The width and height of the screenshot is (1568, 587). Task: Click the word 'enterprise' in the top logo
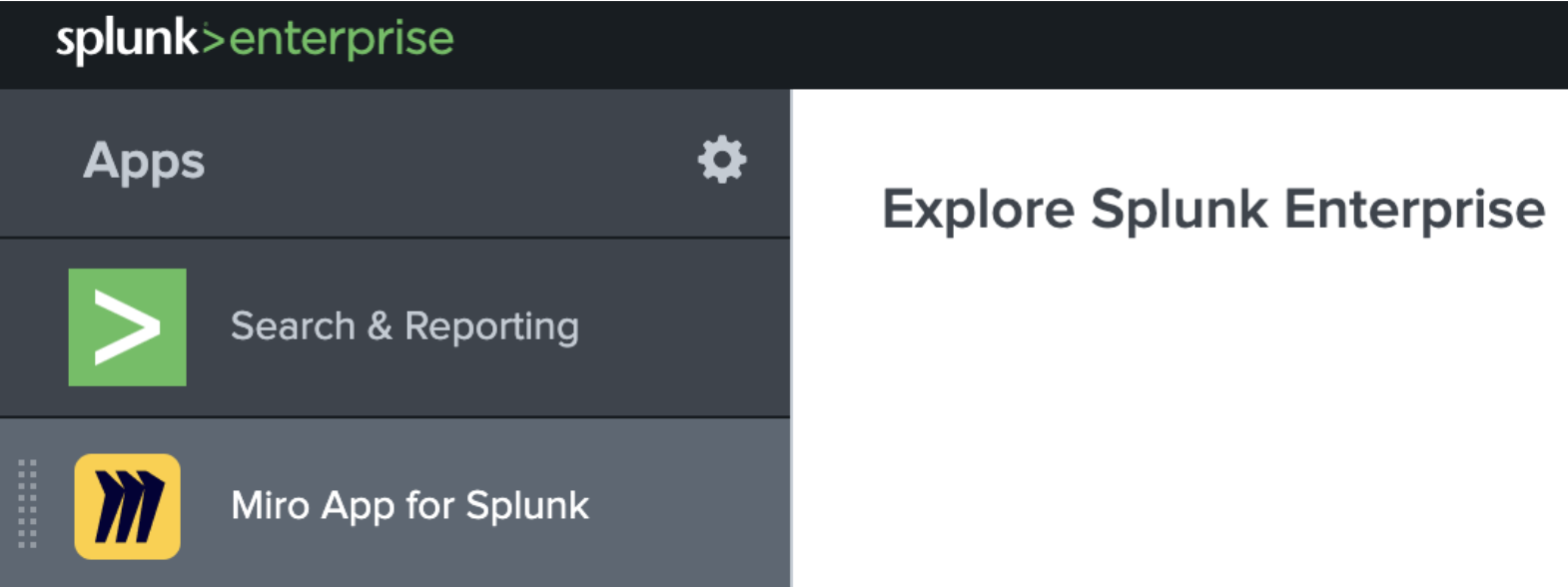pos(342,40)
